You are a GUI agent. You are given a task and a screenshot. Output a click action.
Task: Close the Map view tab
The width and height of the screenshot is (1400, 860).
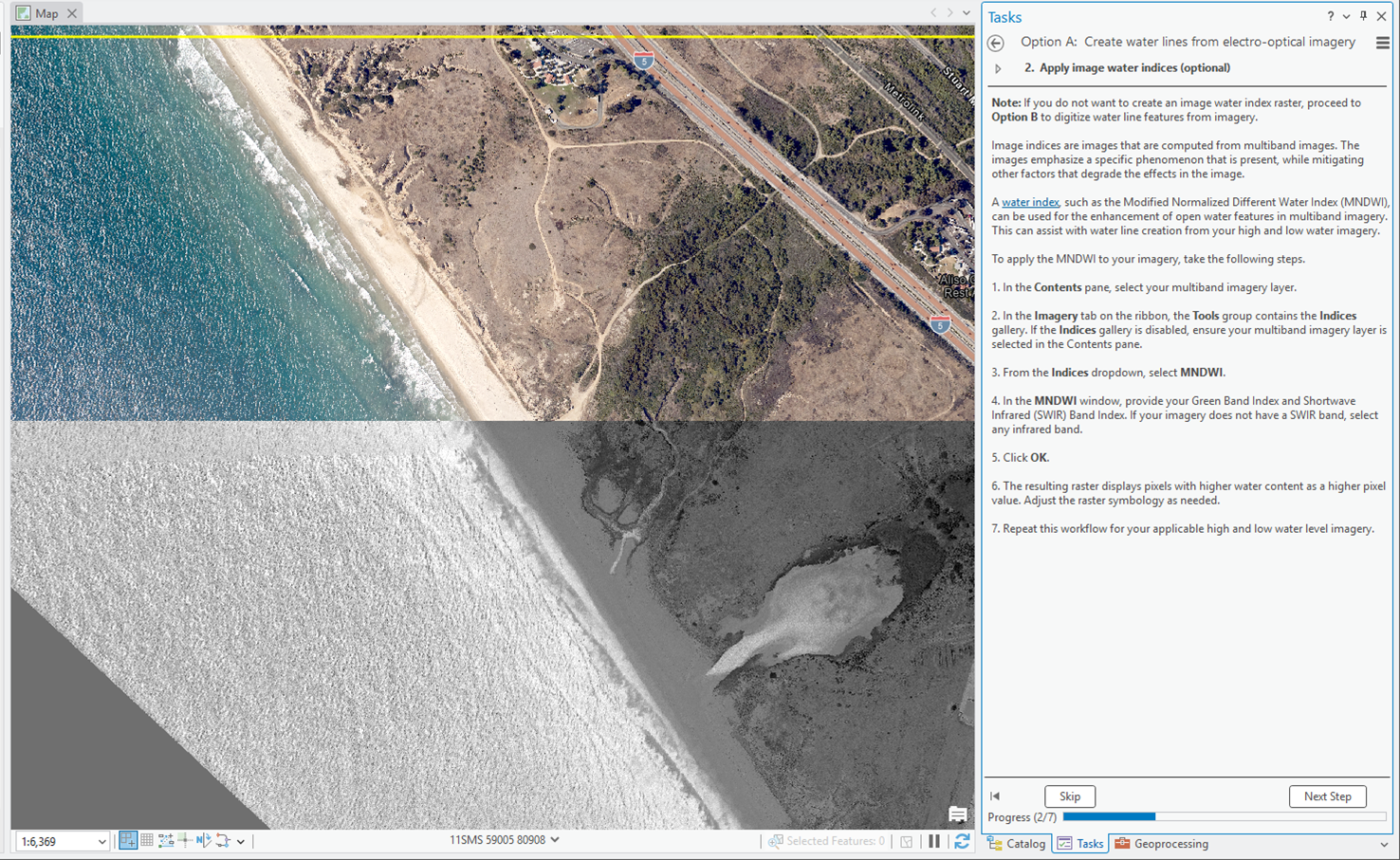[x=72, y=13]
